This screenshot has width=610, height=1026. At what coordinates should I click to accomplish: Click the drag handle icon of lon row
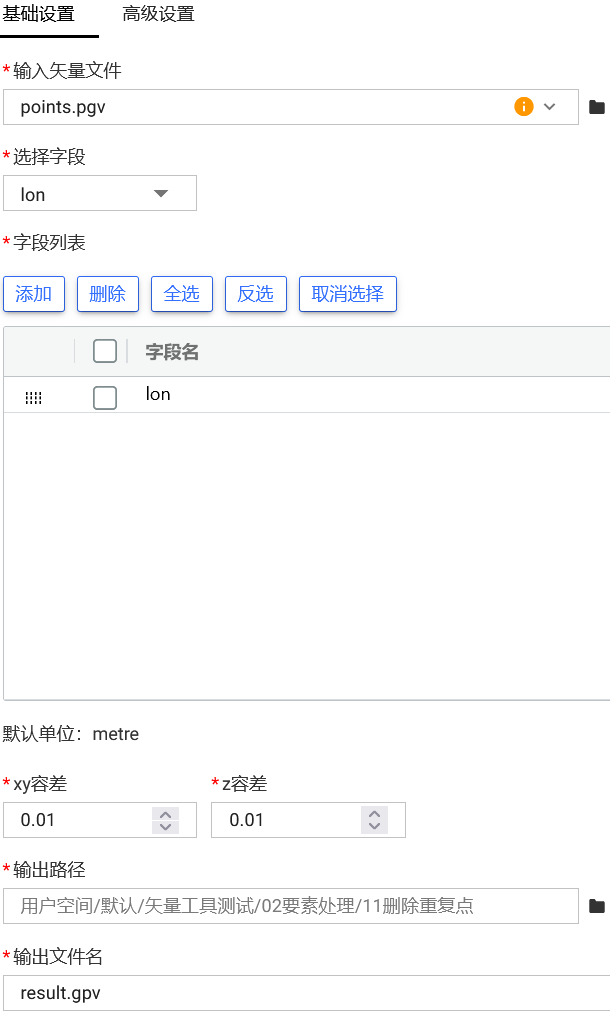tap(33, 398)
